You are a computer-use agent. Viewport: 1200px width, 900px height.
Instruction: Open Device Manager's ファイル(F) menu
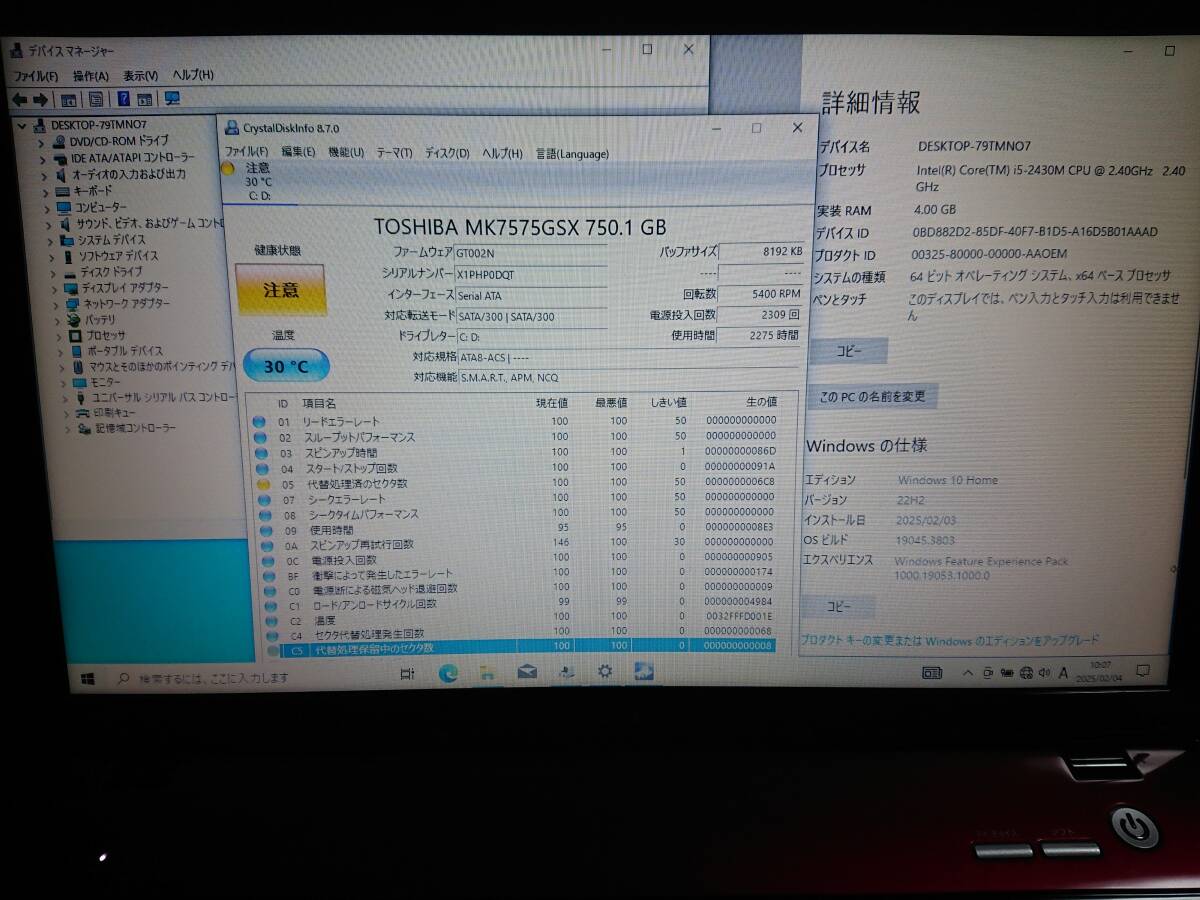[x=36, y=76]
